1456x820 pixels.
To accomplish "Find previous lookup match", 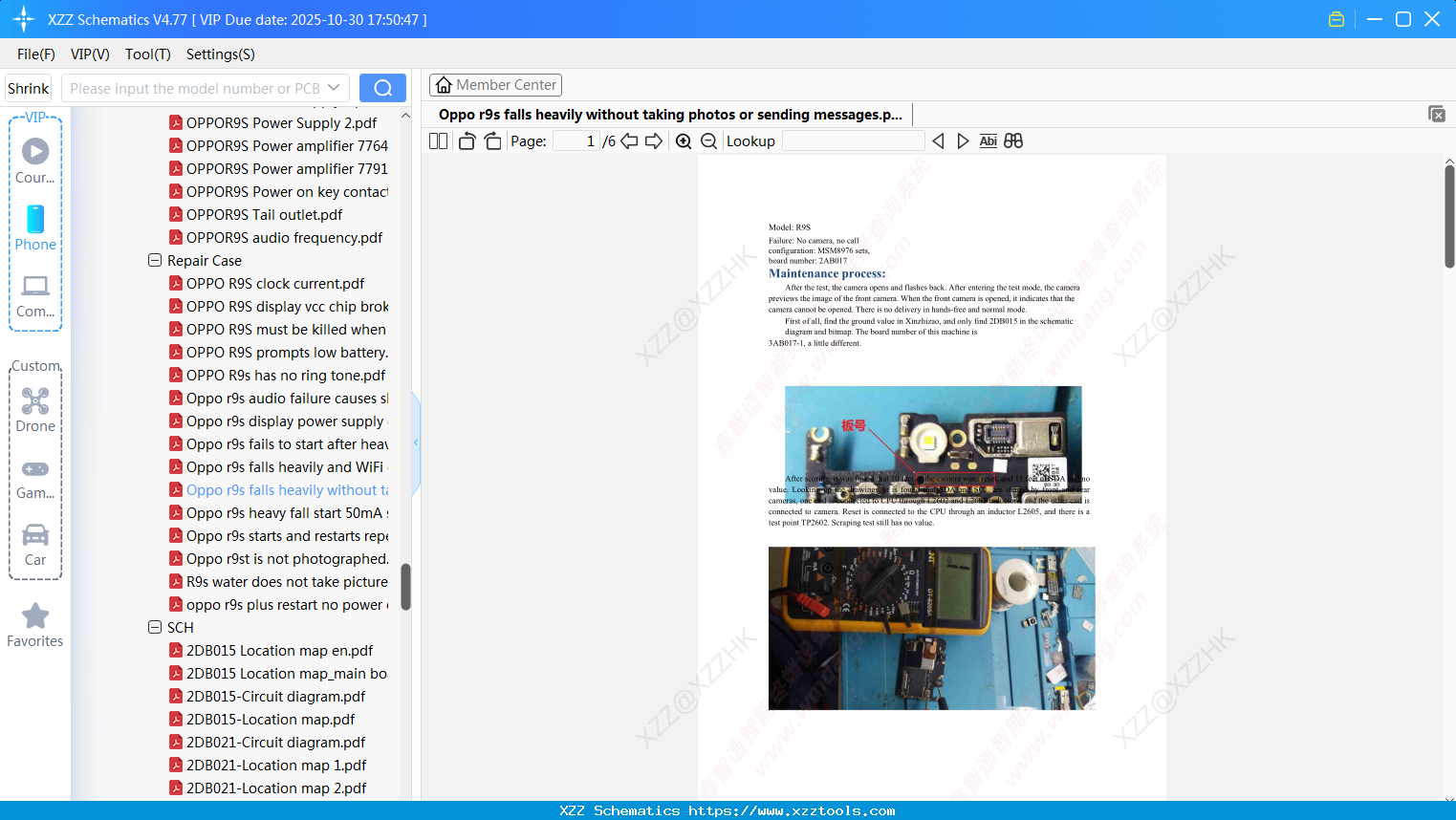I will point(938,141).
